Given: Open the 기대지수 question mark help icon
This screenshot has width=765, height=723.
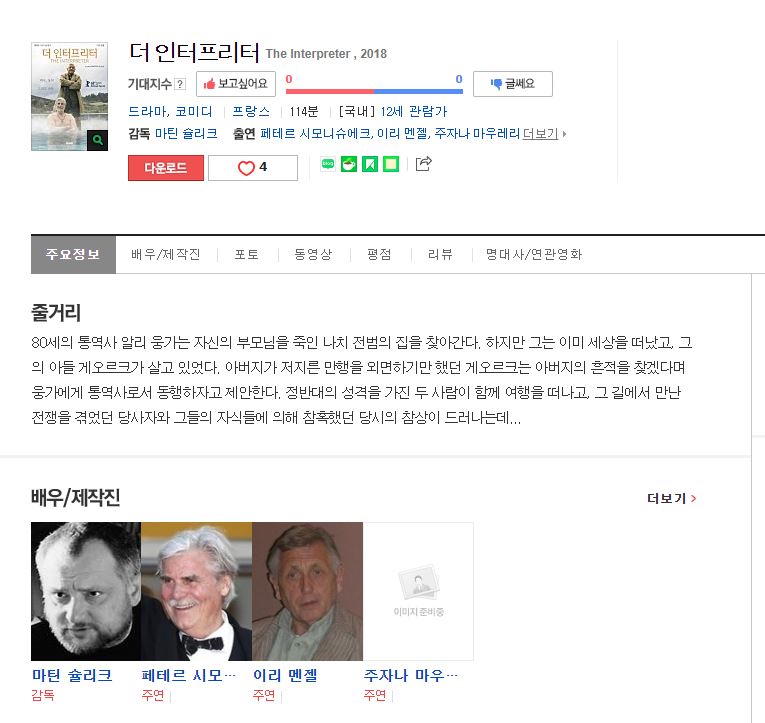Looking at the screenshot, I should 180,84.
